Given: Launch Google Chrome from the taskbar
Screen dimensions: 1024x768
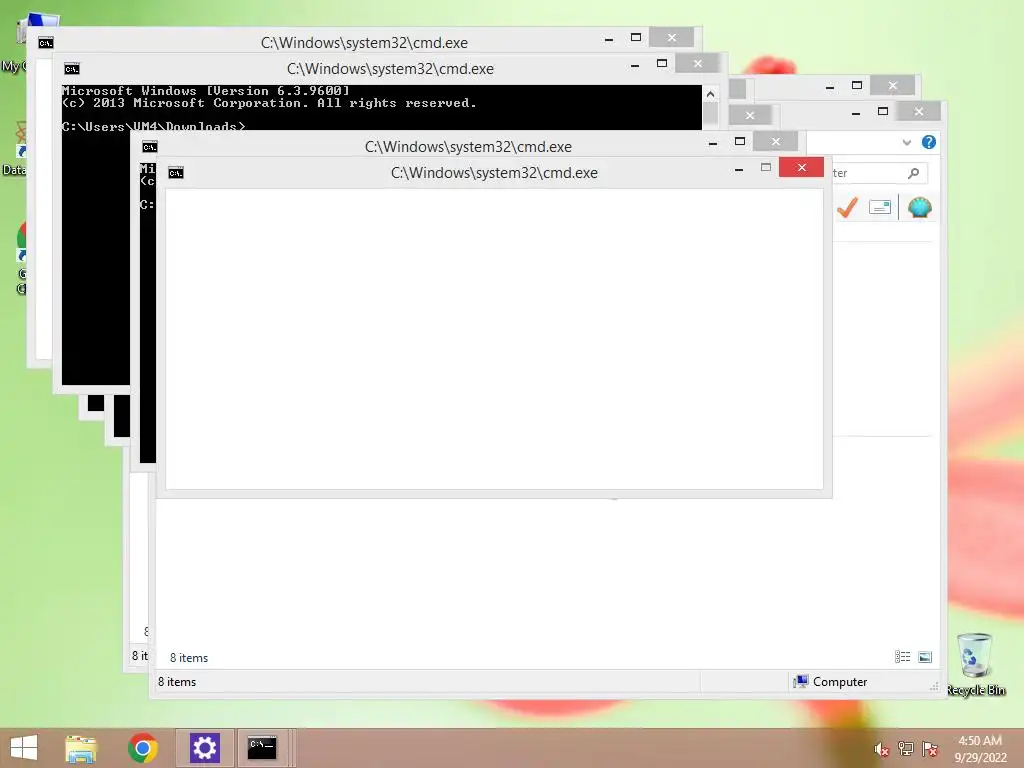Looking at the screenshot, I should click(142, 748).
